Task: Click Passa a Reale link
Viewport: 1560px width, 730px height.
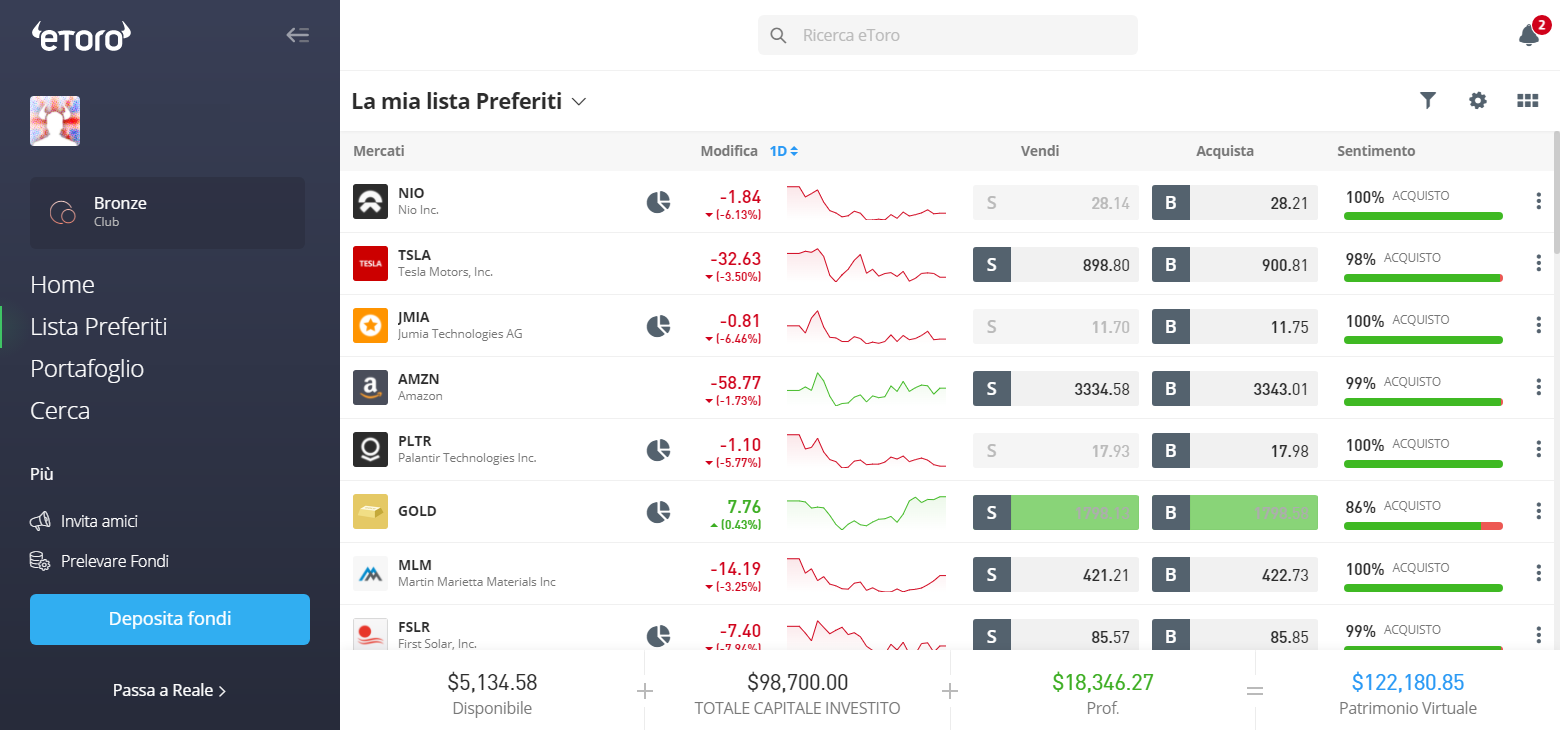Action: tap(169, 689)
